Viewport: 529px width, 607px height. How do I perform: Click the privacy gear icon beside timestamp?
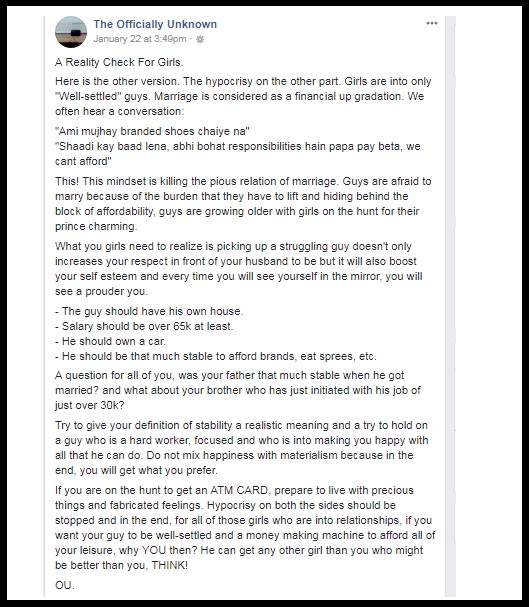coord(200,39)
